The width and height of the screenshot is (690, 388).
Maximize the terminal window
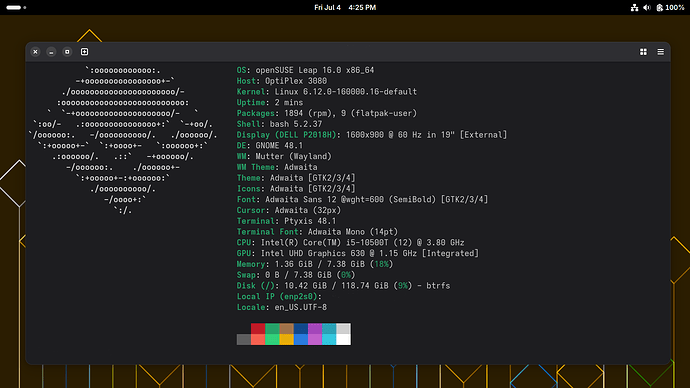67,52
